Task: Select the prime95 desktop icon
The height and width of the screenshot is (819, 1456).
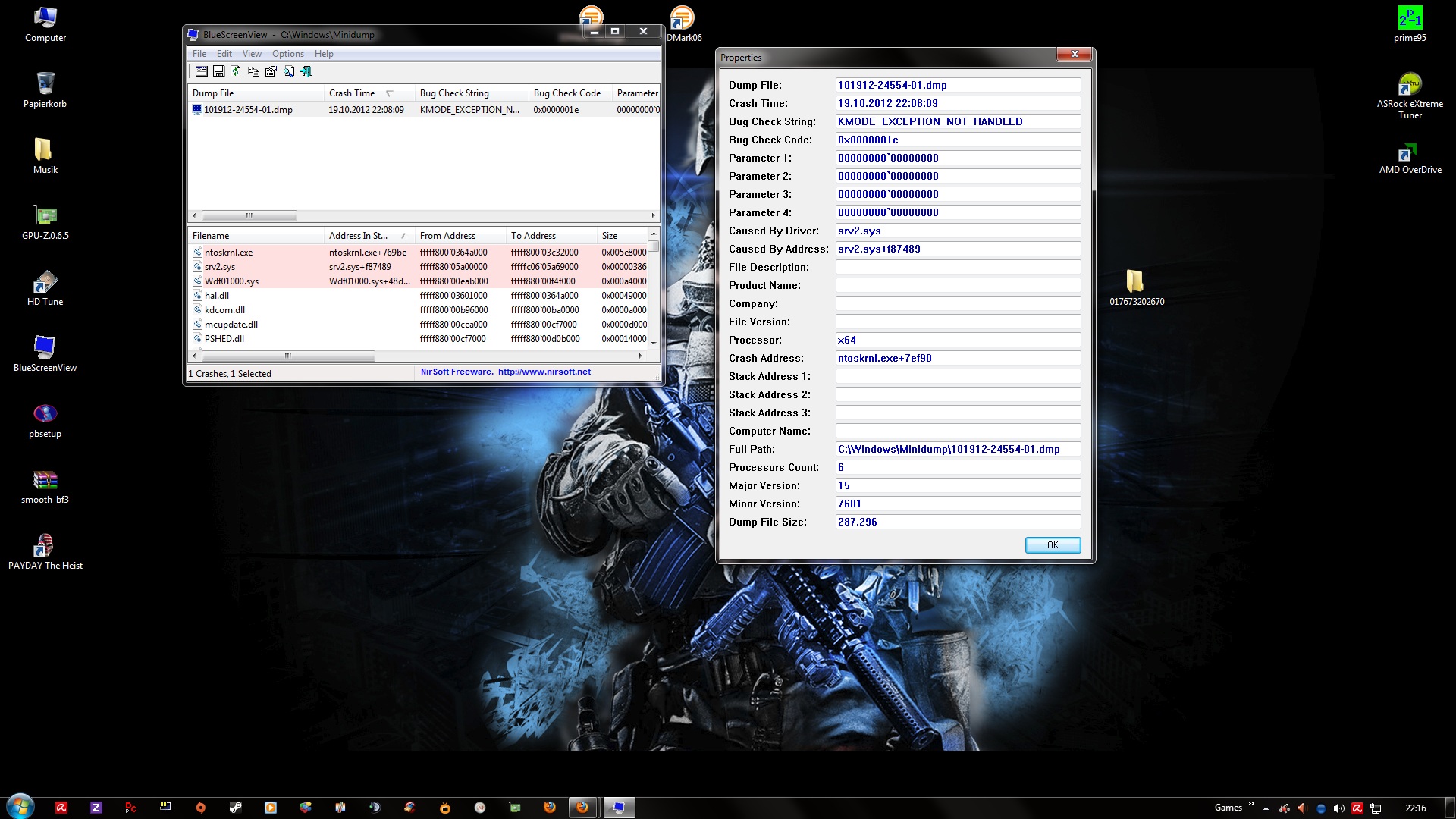Action: click(x=1410, y=18)
